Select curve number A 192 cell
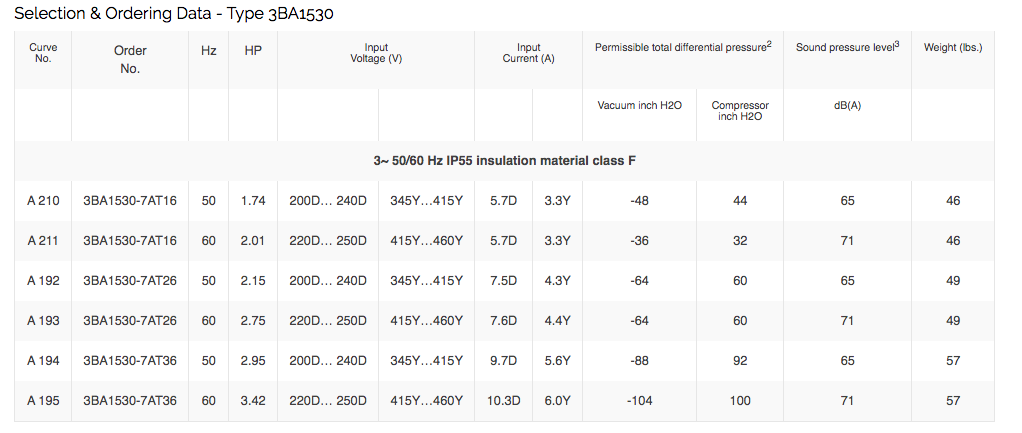 [x=43, y=281]
